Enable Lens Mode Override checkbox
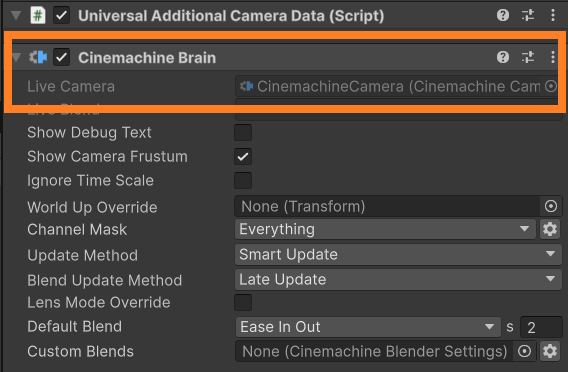 243,302
